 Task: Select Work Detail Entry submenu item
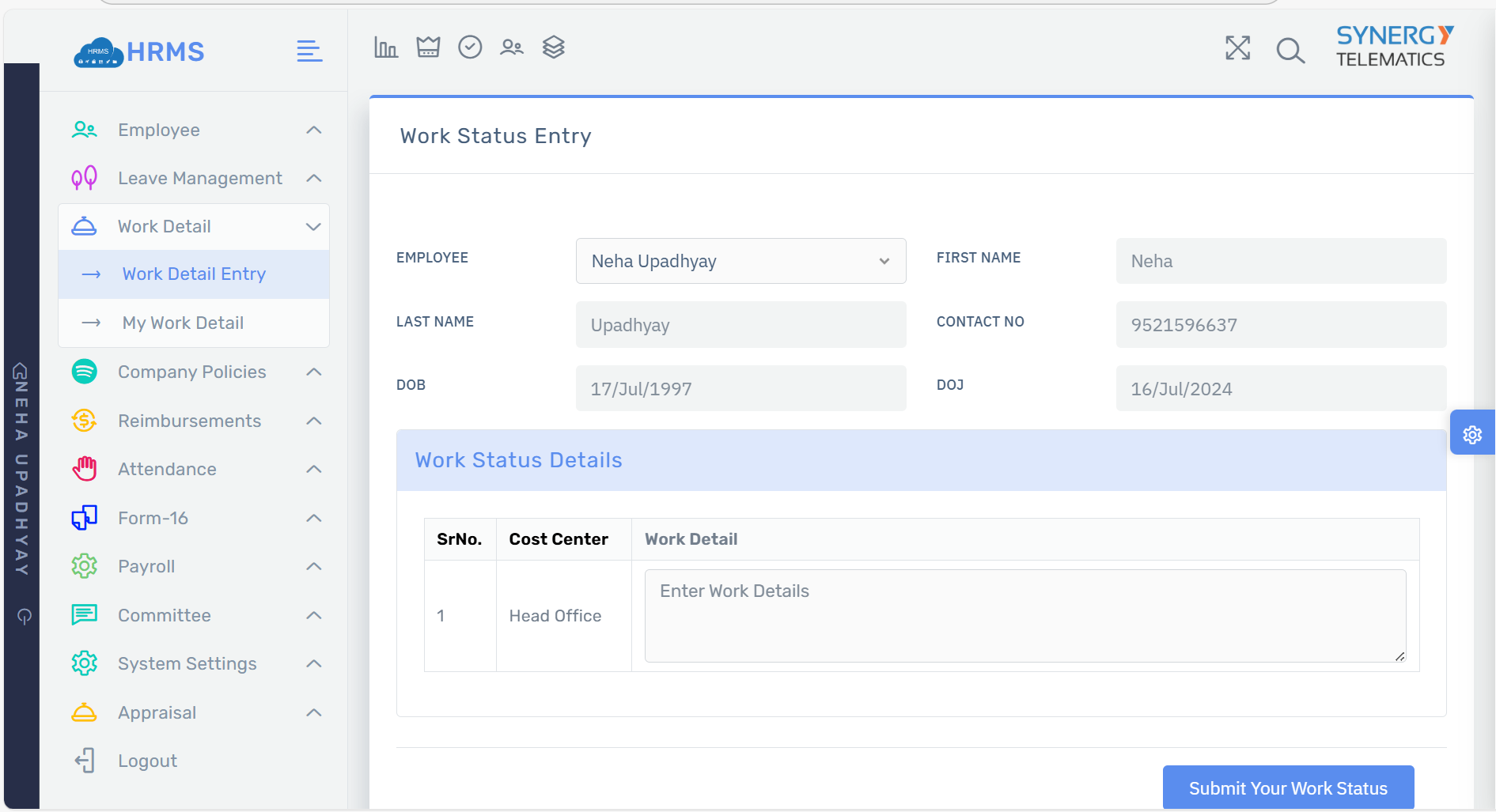[194, 274]
